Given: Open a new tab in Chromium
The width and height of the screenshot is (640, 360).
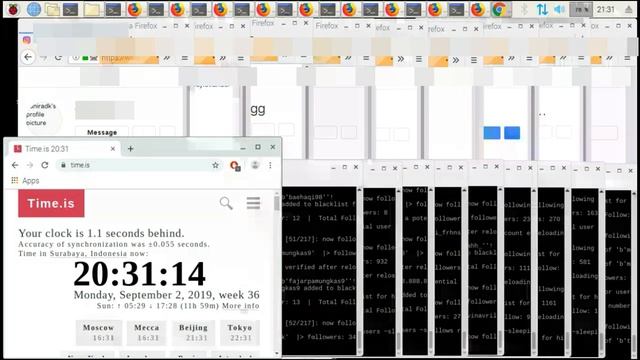Looking at the screenshot, I should point(131,149).
